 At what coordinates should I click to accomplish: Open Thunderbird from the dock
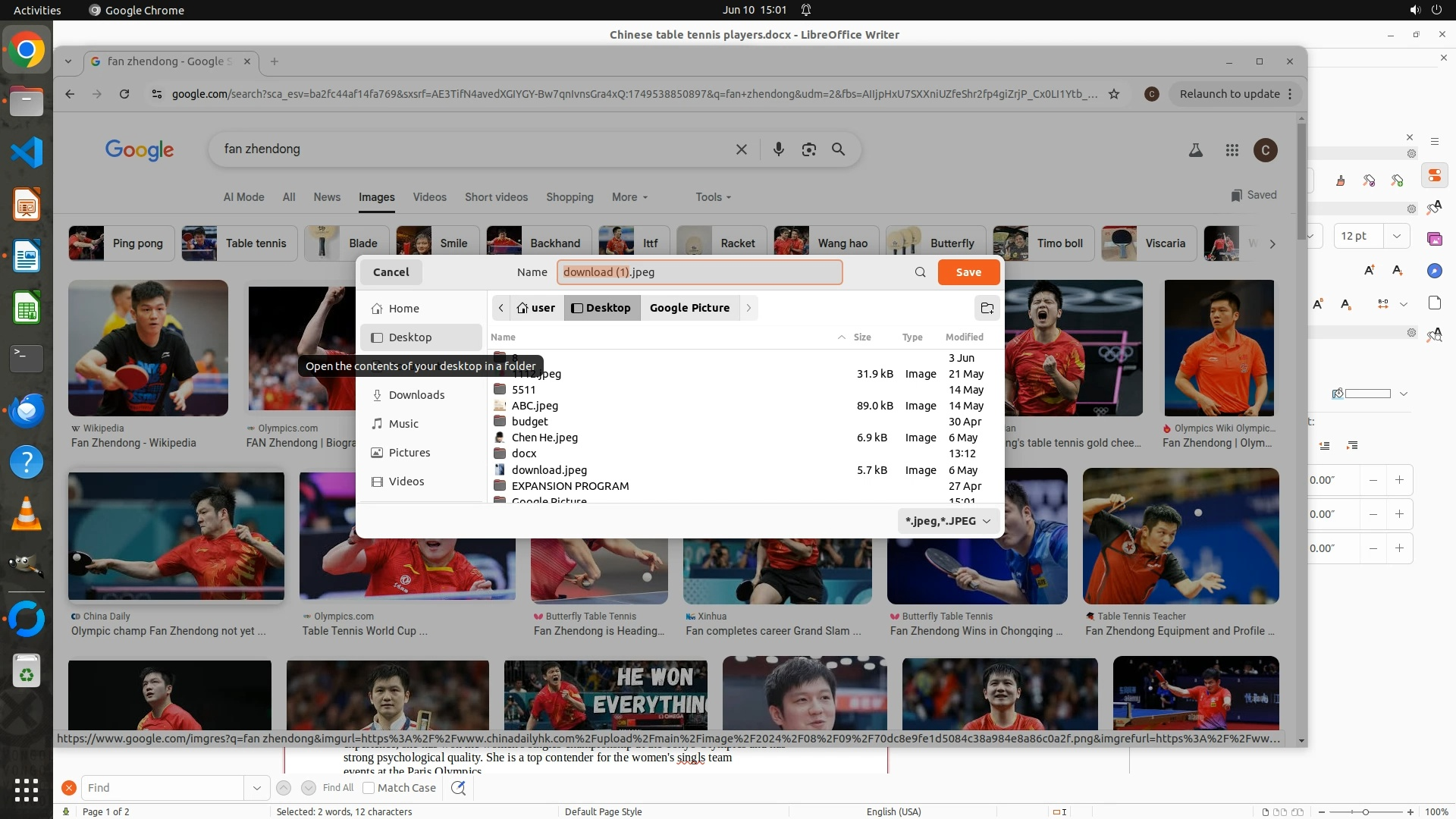(x=27, y=410)
